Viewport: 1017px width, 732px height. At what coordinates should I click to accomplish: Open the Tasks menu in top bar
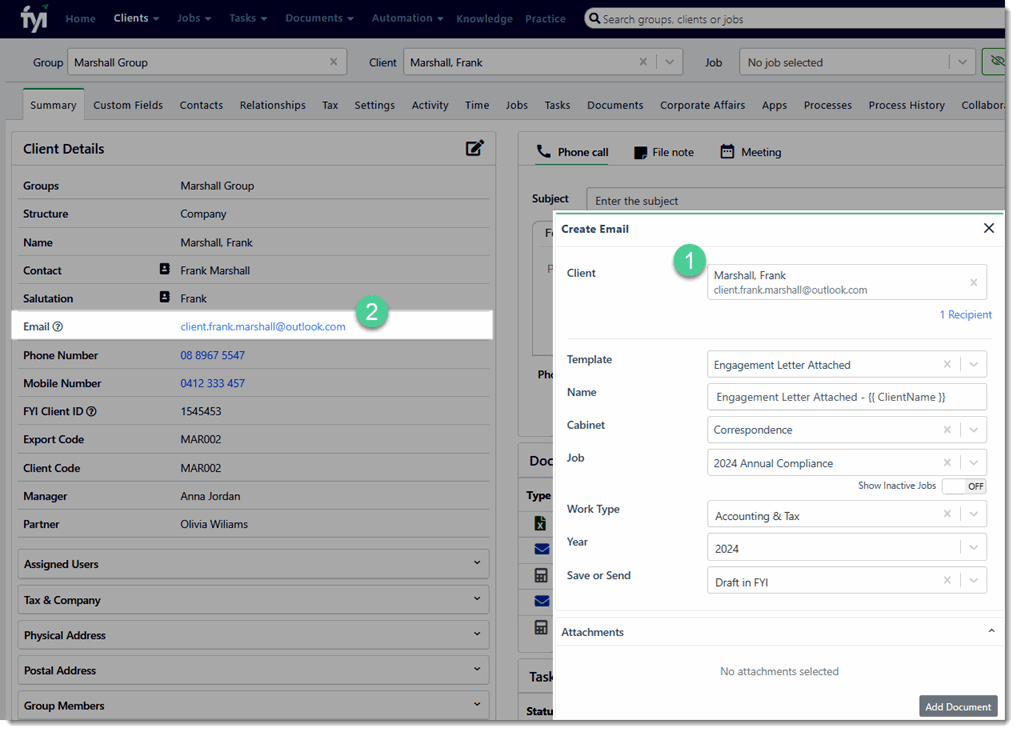point(248,18)
